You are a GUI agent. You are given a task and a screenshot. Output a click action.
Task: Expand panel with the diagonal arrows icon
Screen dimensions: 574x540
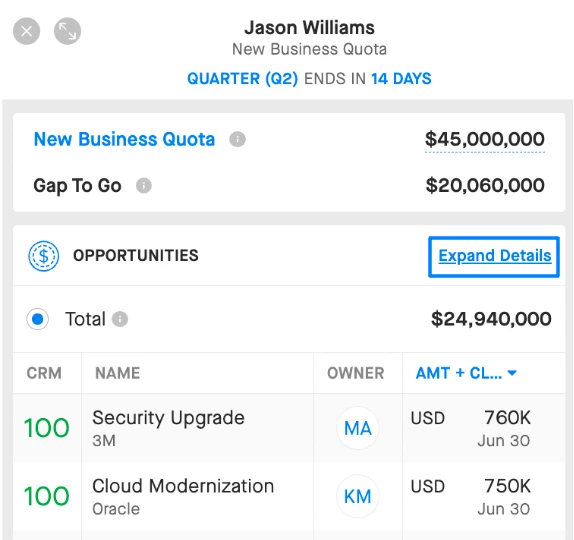click(x=67, y=31)
